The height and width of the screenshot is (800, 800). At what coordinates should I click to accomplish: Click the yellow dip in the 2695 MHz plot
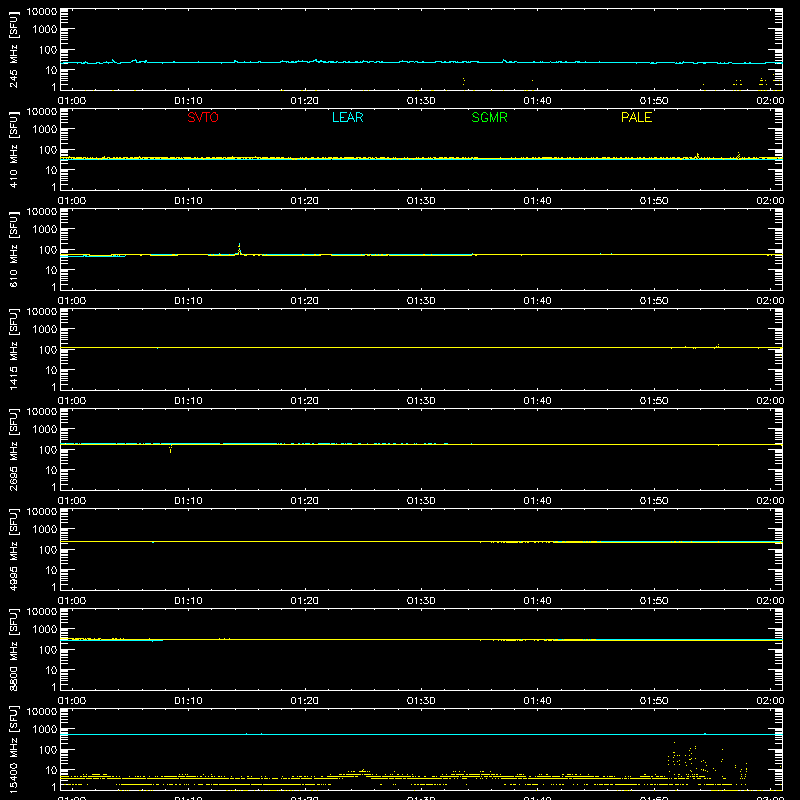pos(170,448)
